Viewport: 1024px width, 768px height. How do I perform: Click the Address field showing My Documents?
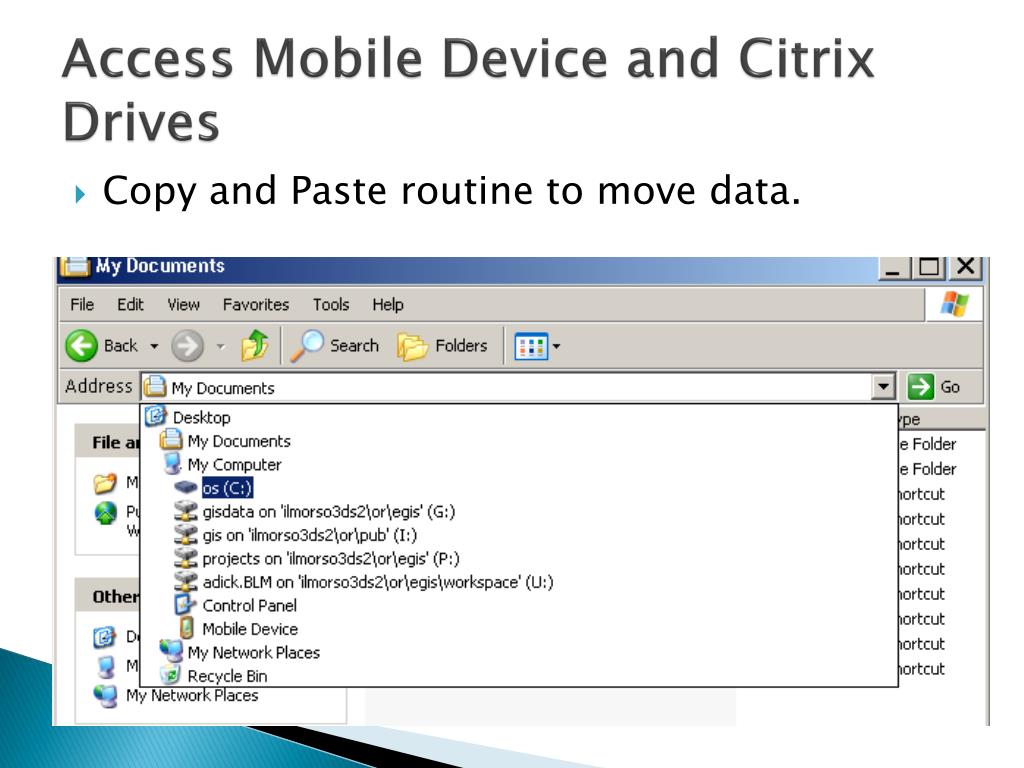[507, 387]
